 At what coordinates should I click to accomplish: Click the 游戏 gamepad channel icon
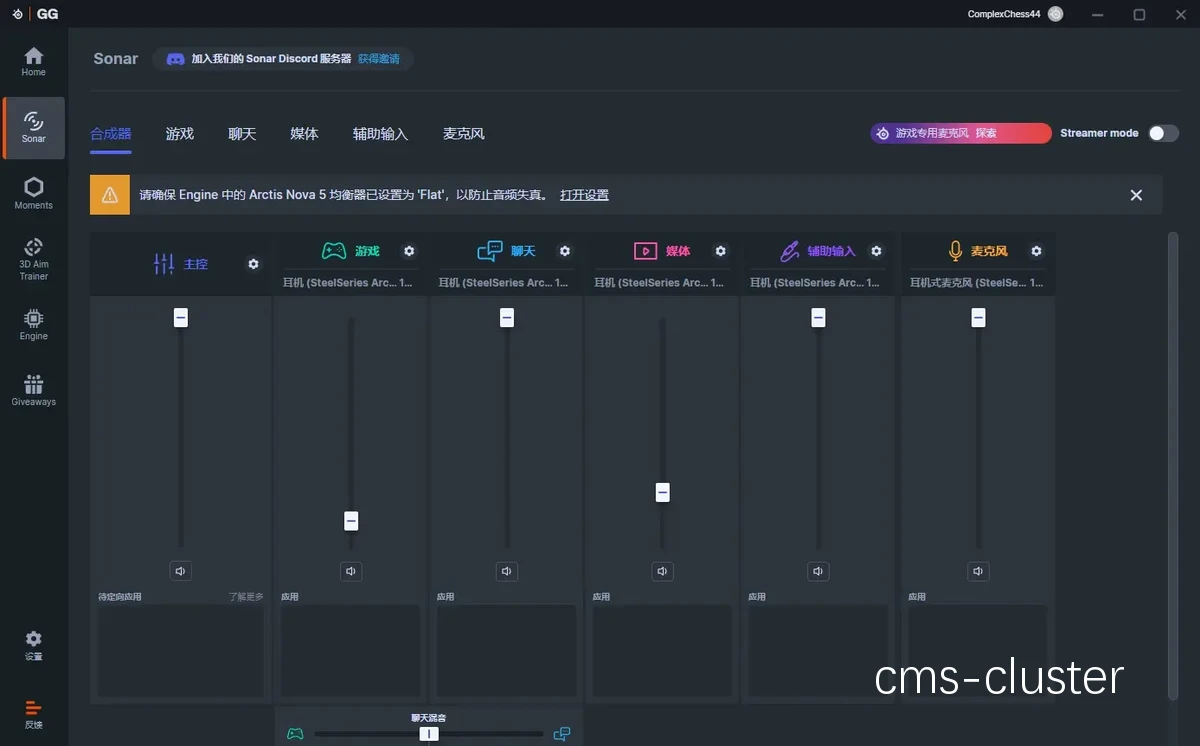(334, 251)
